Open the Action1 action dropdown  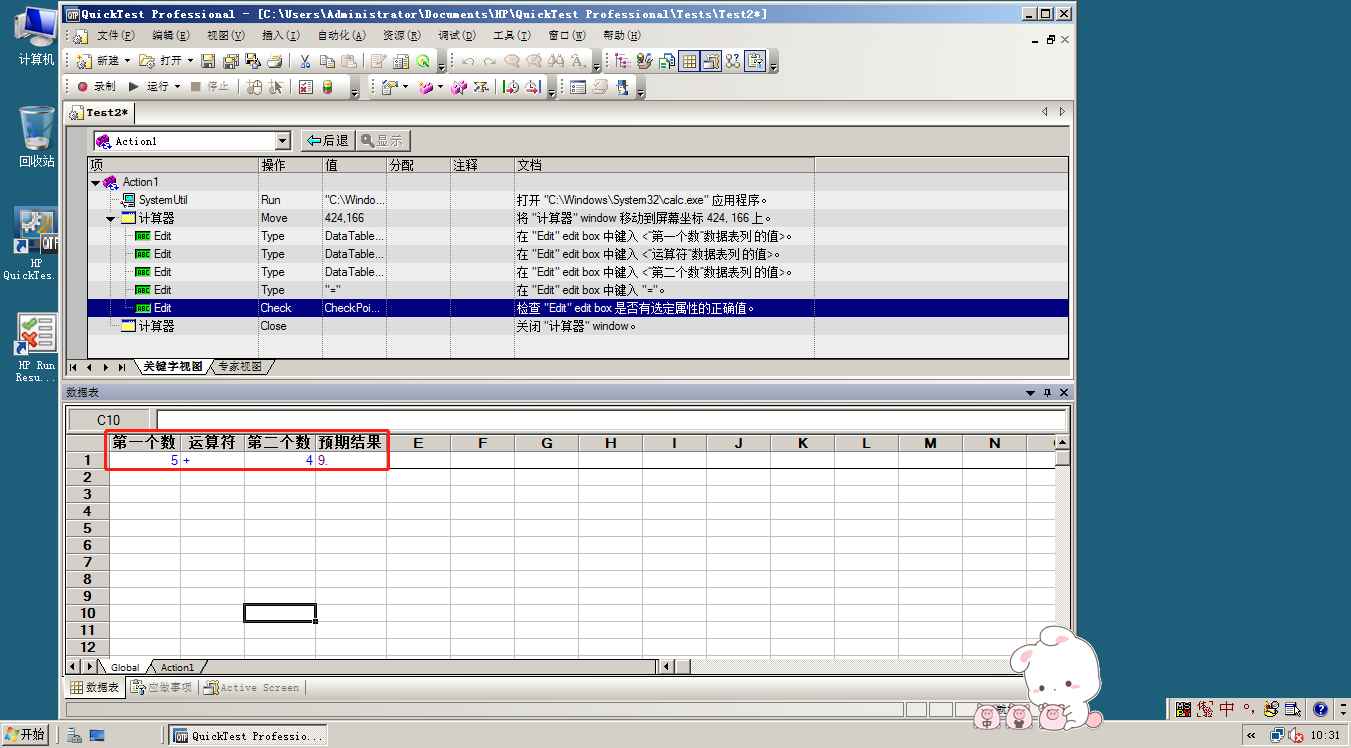[282, 141]
